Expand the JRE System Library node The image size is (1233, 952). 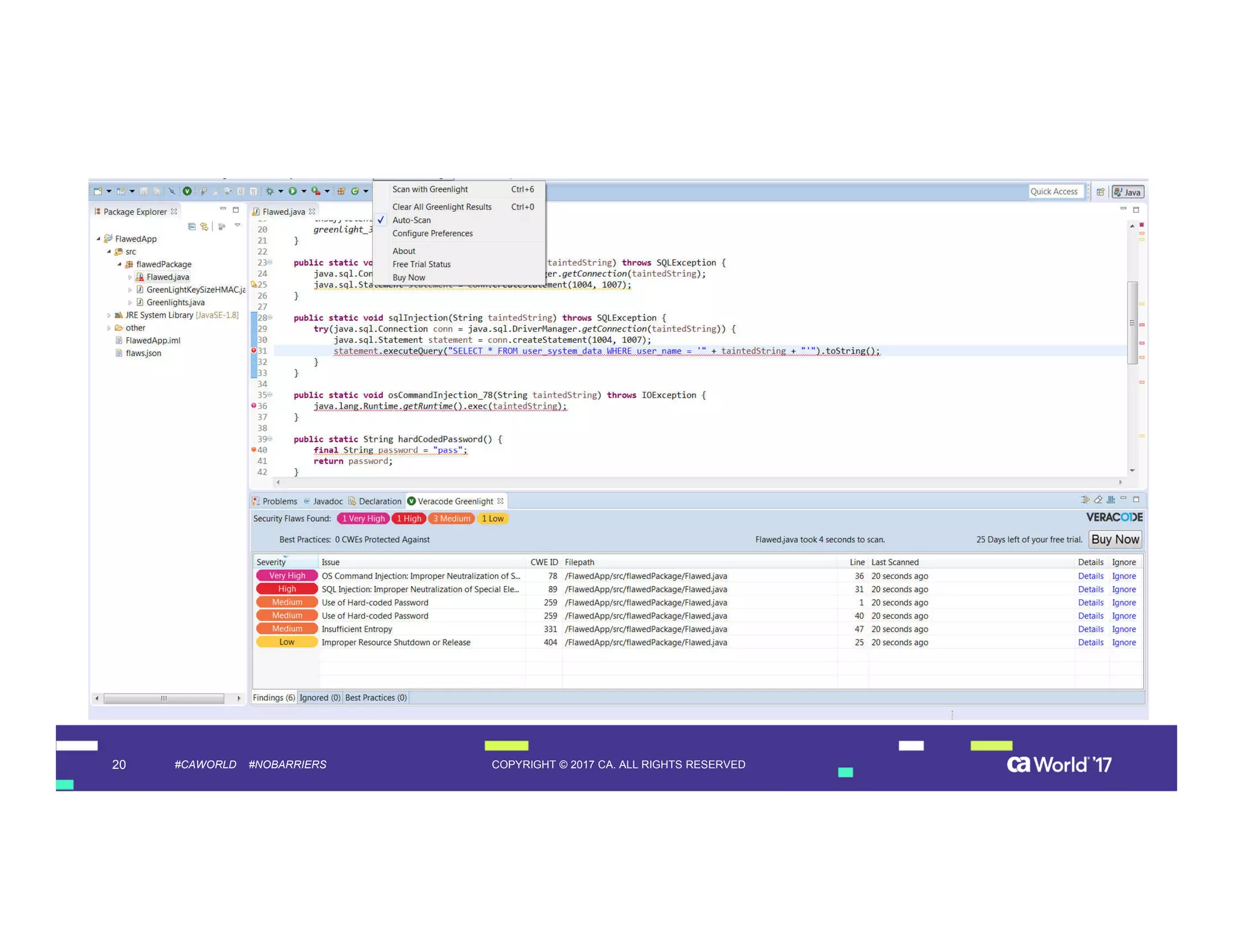pyautogui.click(x=109, y=315)
